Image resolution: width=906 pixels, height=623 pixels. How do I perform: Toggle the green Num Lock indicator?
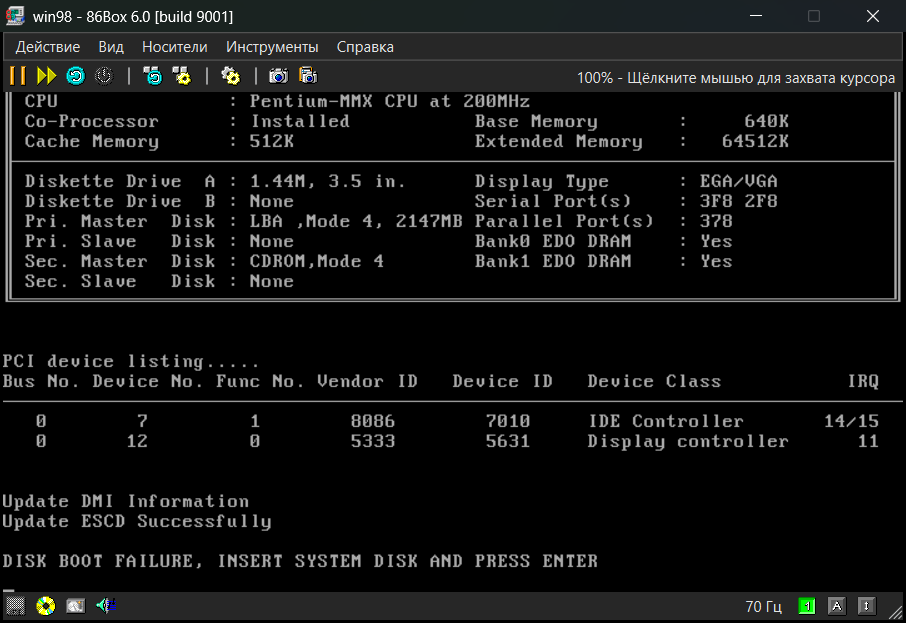pyautogui.click(x=807, y=606)
